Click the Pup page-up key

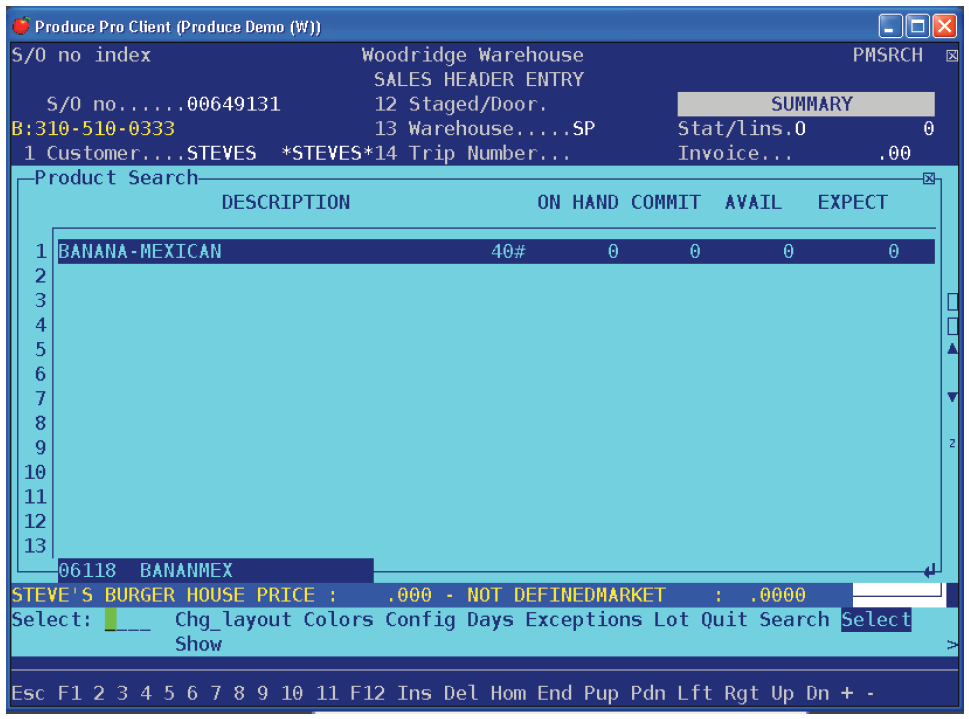tap(601, 693)
